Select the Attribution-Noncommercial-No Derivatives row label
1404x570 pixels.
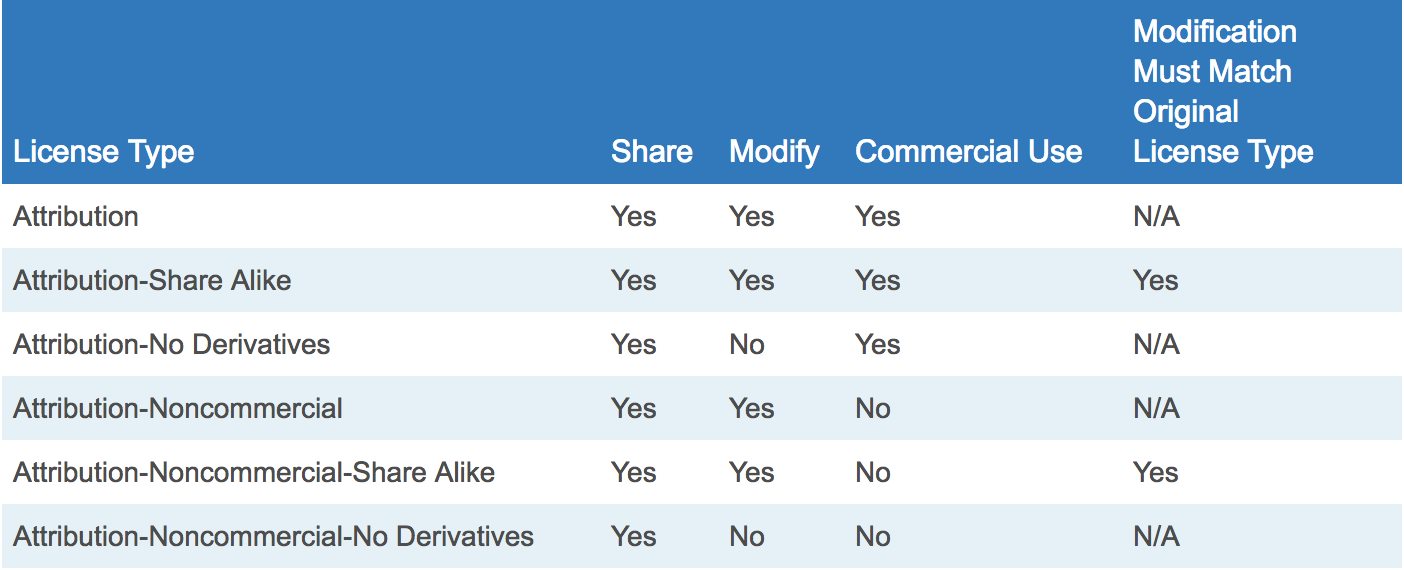point(273,536)
